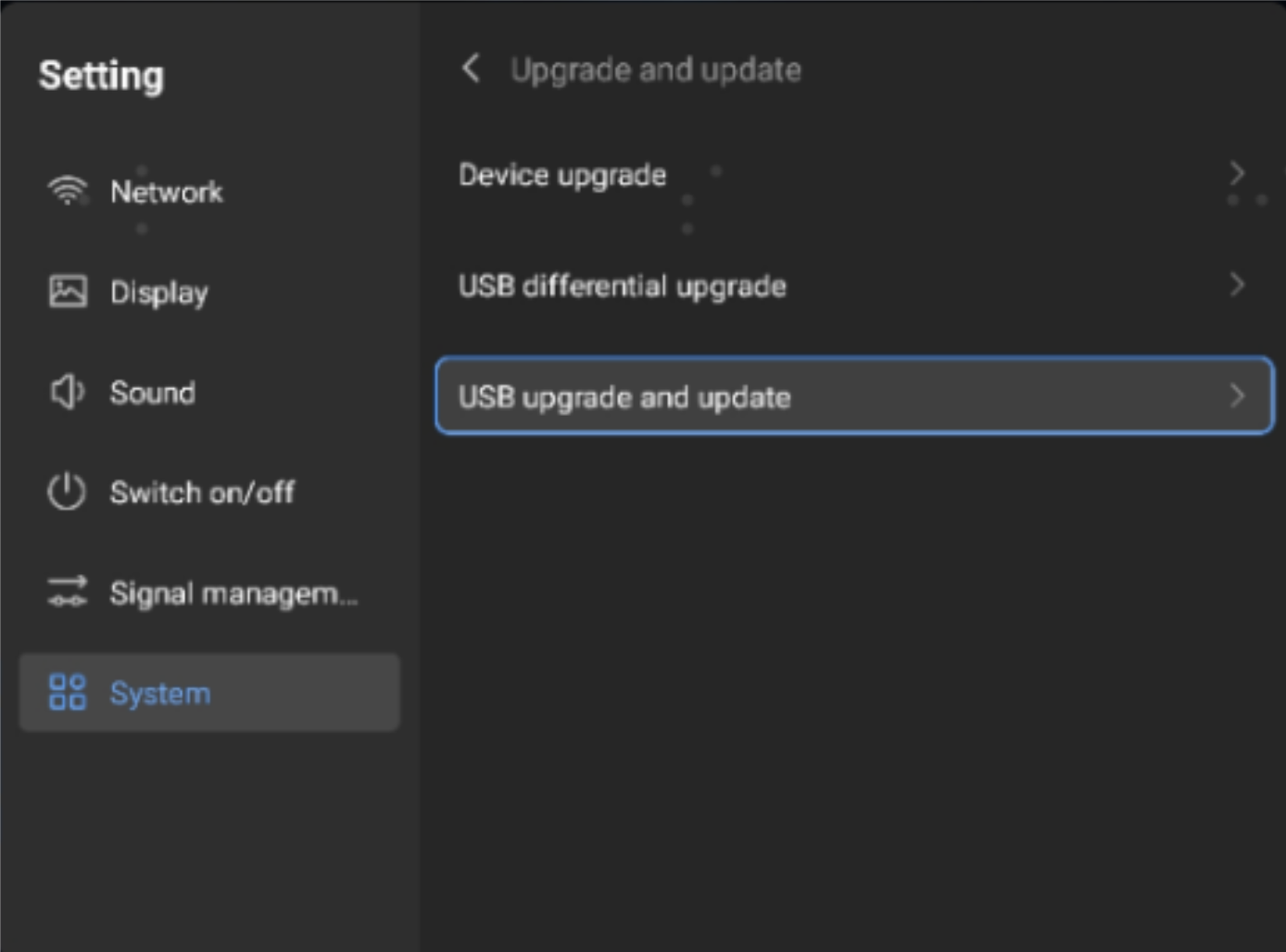Click the Sound speaker icon
This screenshot has height=952, width=1286.
(x=67, y=392)
